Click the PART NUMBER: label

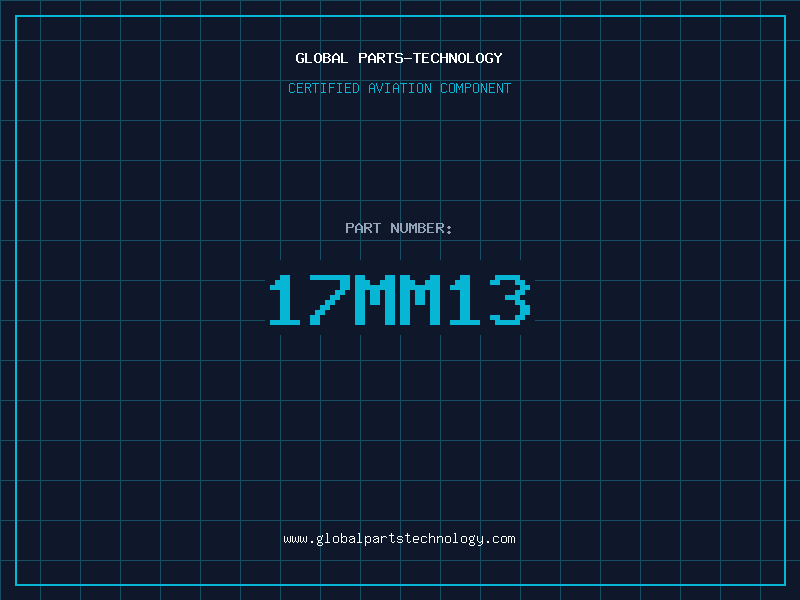pos(399,228)
